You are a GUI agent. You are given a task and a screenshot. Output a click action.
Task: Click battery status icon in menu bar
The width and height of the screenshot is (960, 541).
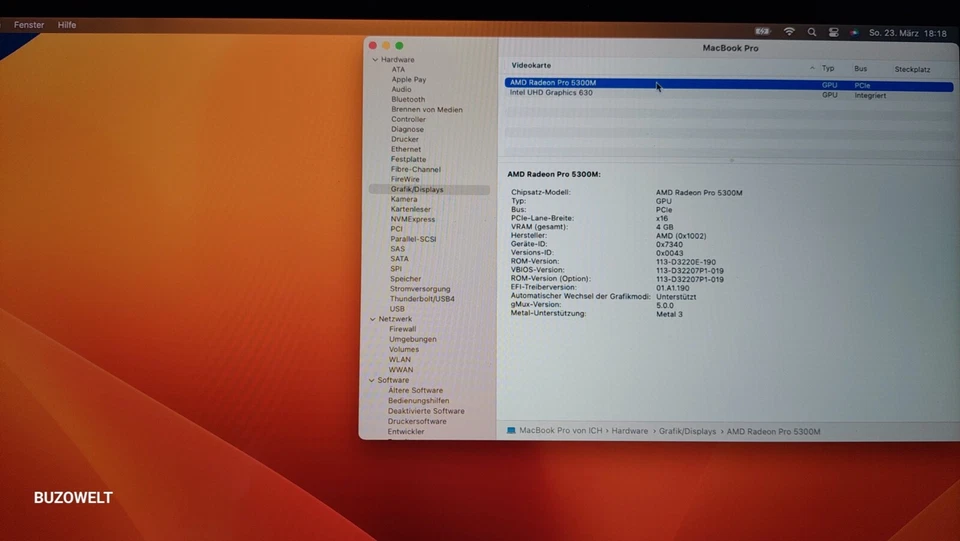click(762, 31)
